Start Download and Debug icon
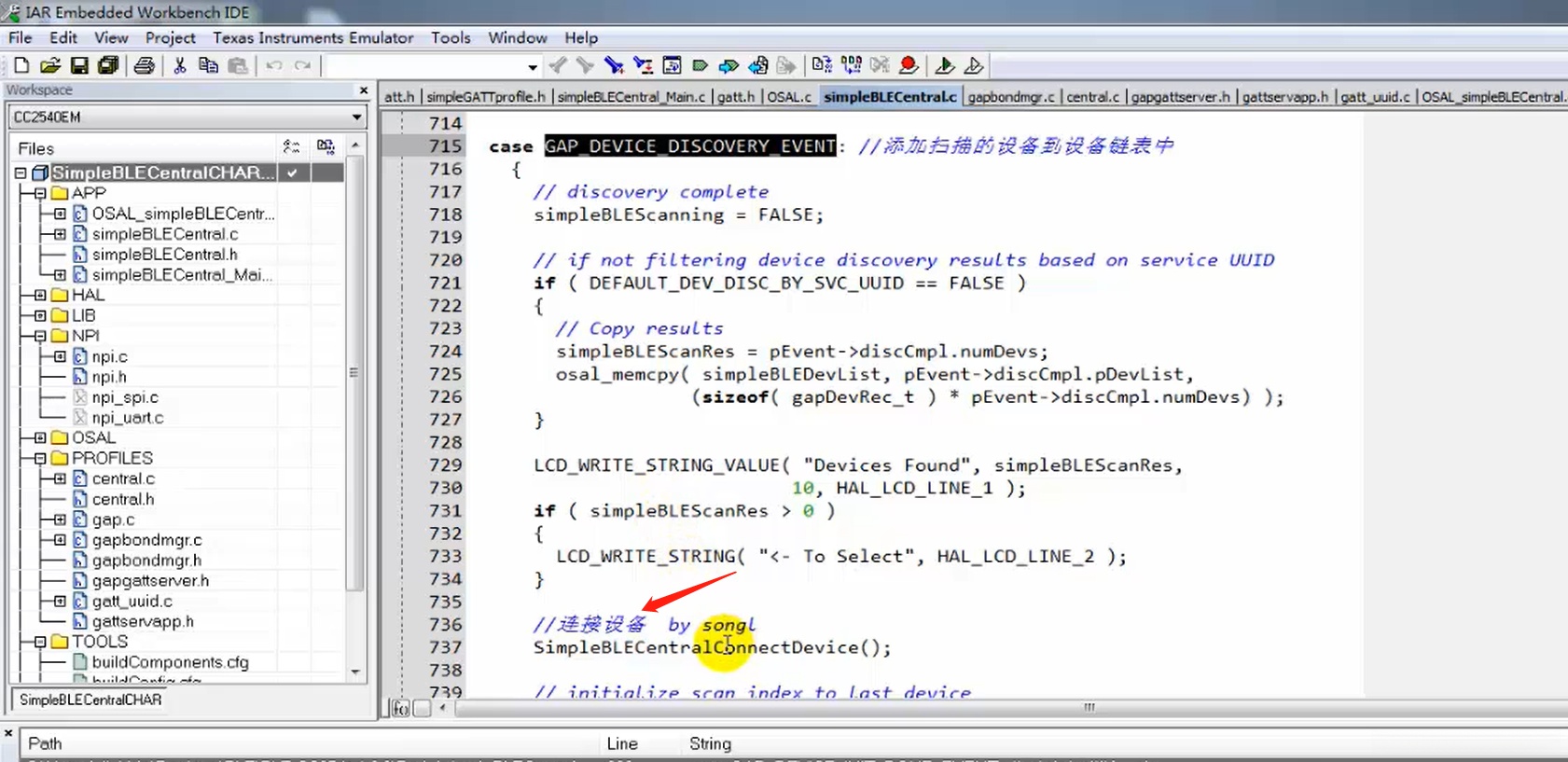 [x=944, y=65]
